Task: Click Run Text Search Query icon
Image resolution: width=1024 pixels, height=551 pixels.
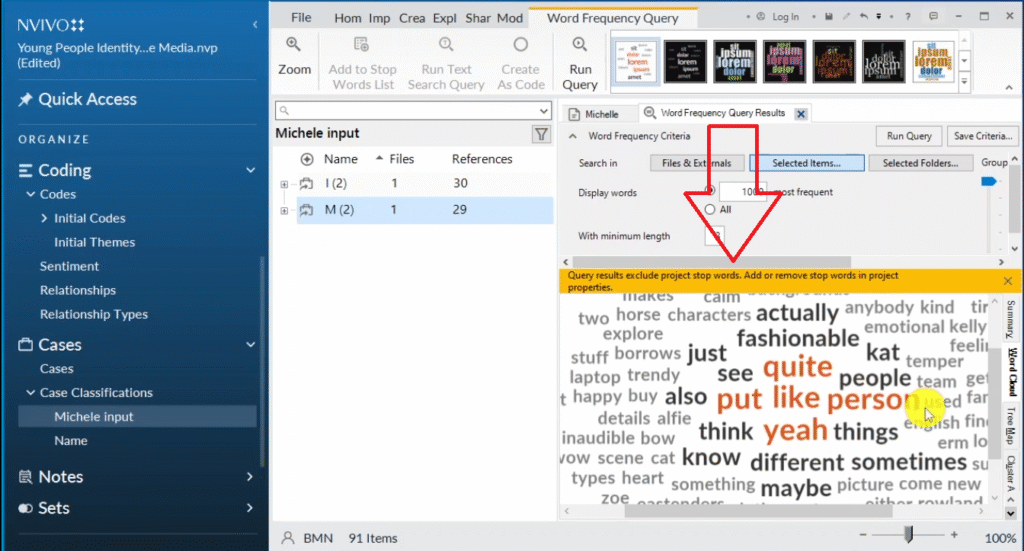Action: [x=446, y=45]
